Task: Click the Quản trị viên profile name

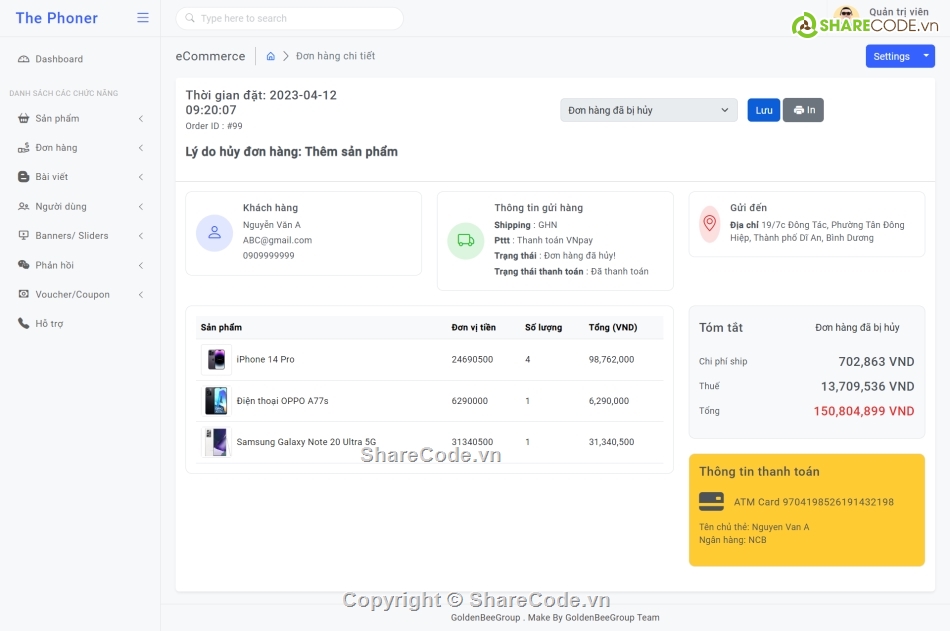Action: [899, 12]
